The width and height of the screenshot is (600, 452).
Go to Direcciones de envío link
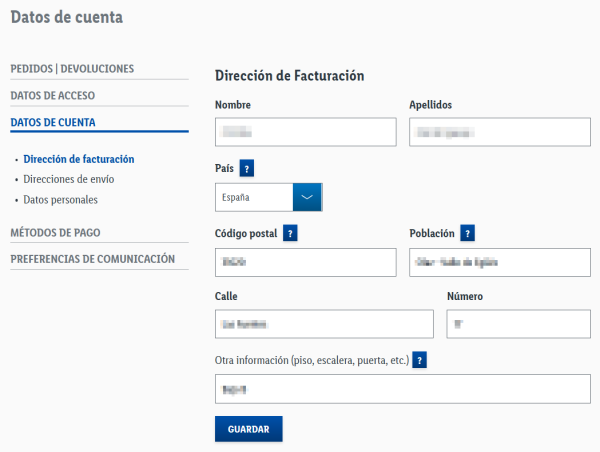point(69,179)
